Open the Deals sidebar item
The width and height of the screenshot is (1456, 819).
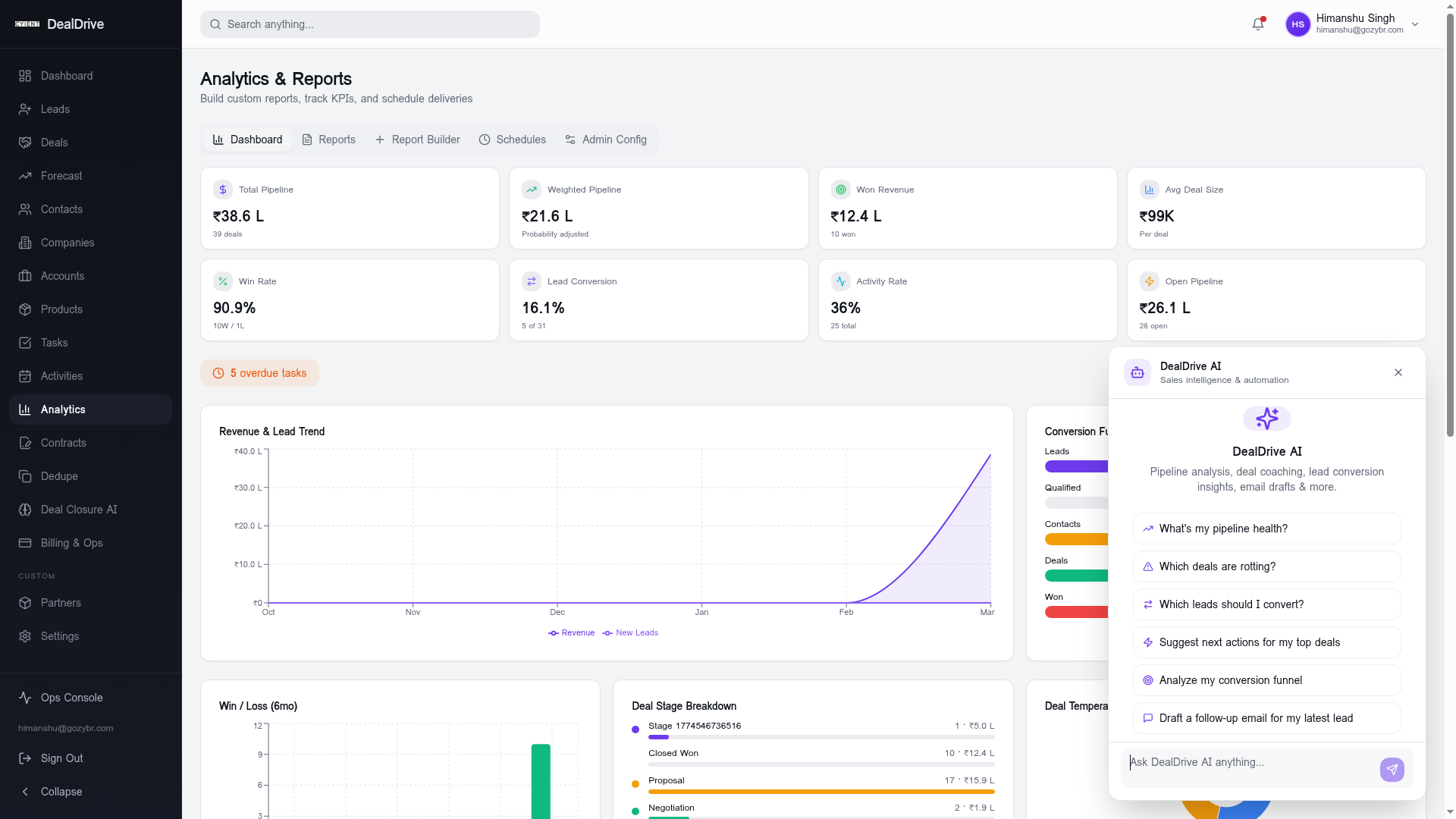pos(91,143)
